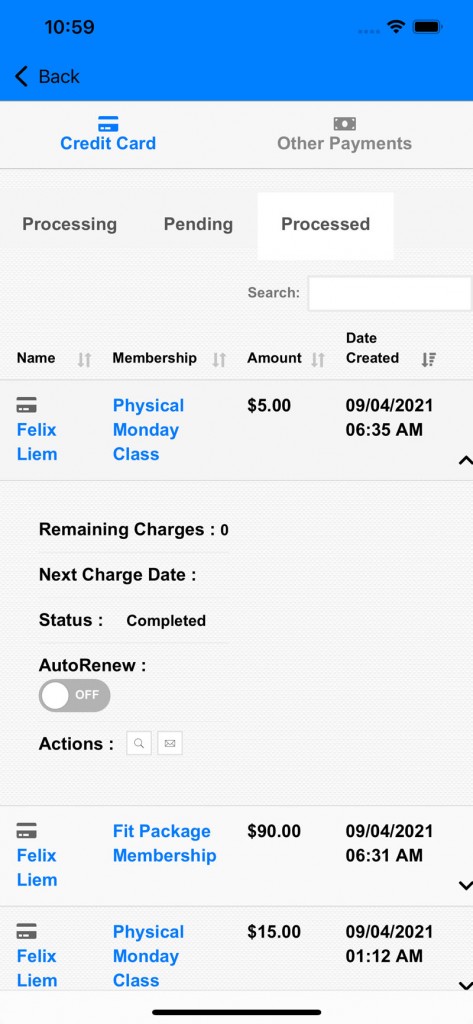Open the Credit Card tab

108,135
